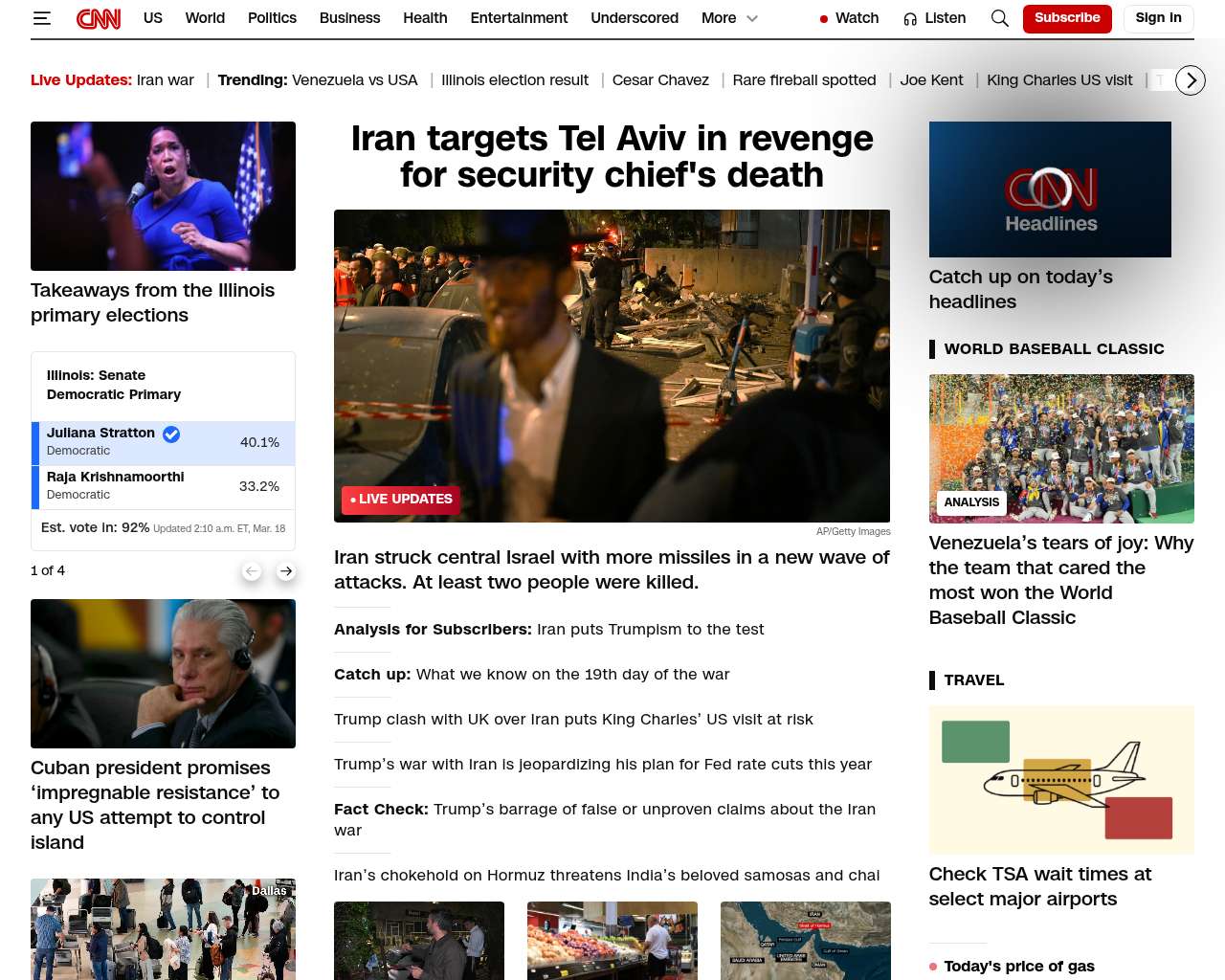1225x980 pixels.
Task: Click the Listen label
Action: pyautogui.click(x=946, y=18)
